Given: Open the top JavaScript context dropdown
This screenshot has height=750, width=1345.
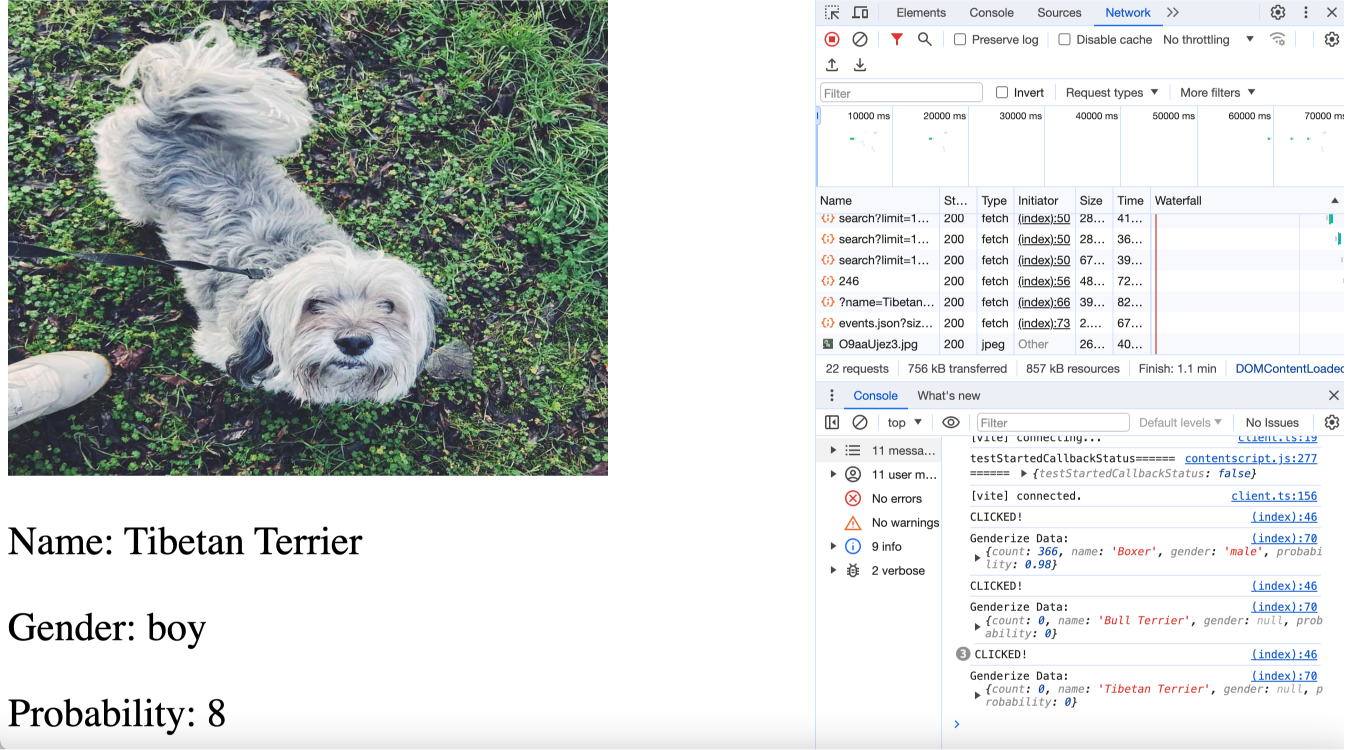Looking at the screenshot, I should tap(905, 423).
